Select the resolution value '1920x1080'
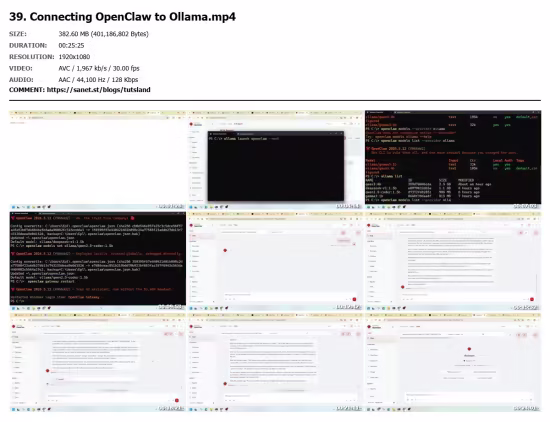Screen dimensions: 550x422 [74, 57]
